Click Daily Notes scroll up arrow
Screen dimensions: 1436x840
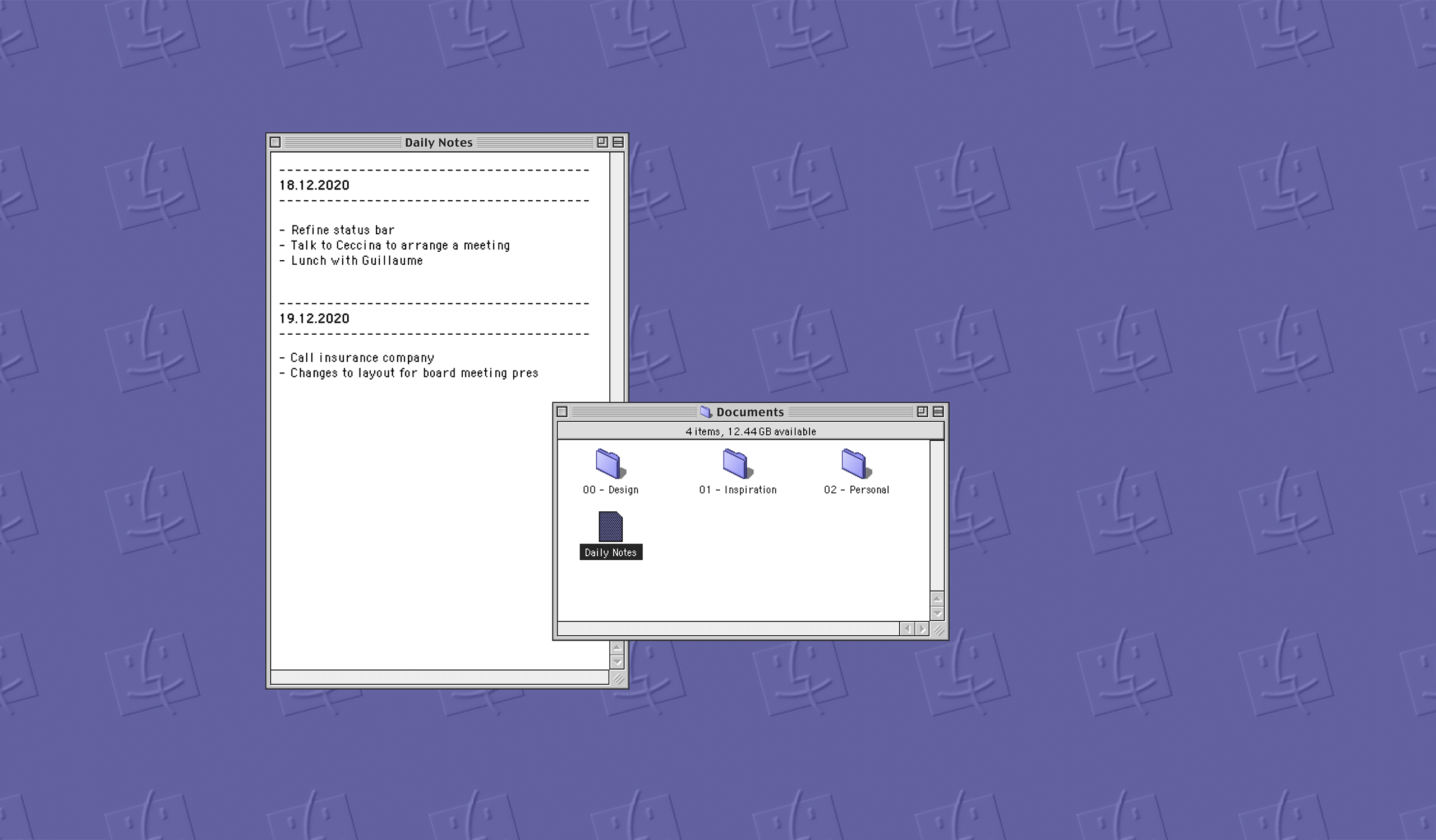coord(617,648)
